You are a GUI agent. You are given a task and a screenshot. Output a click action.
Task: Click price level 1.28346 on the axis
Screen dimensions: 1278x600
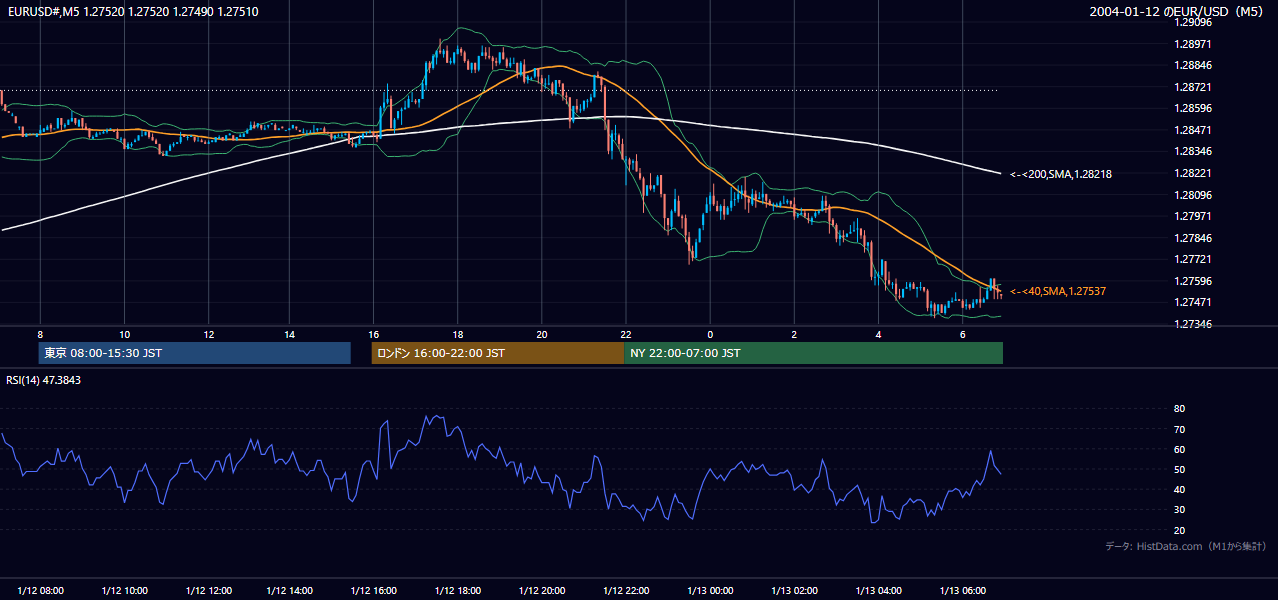click(x=1192, y=151)
